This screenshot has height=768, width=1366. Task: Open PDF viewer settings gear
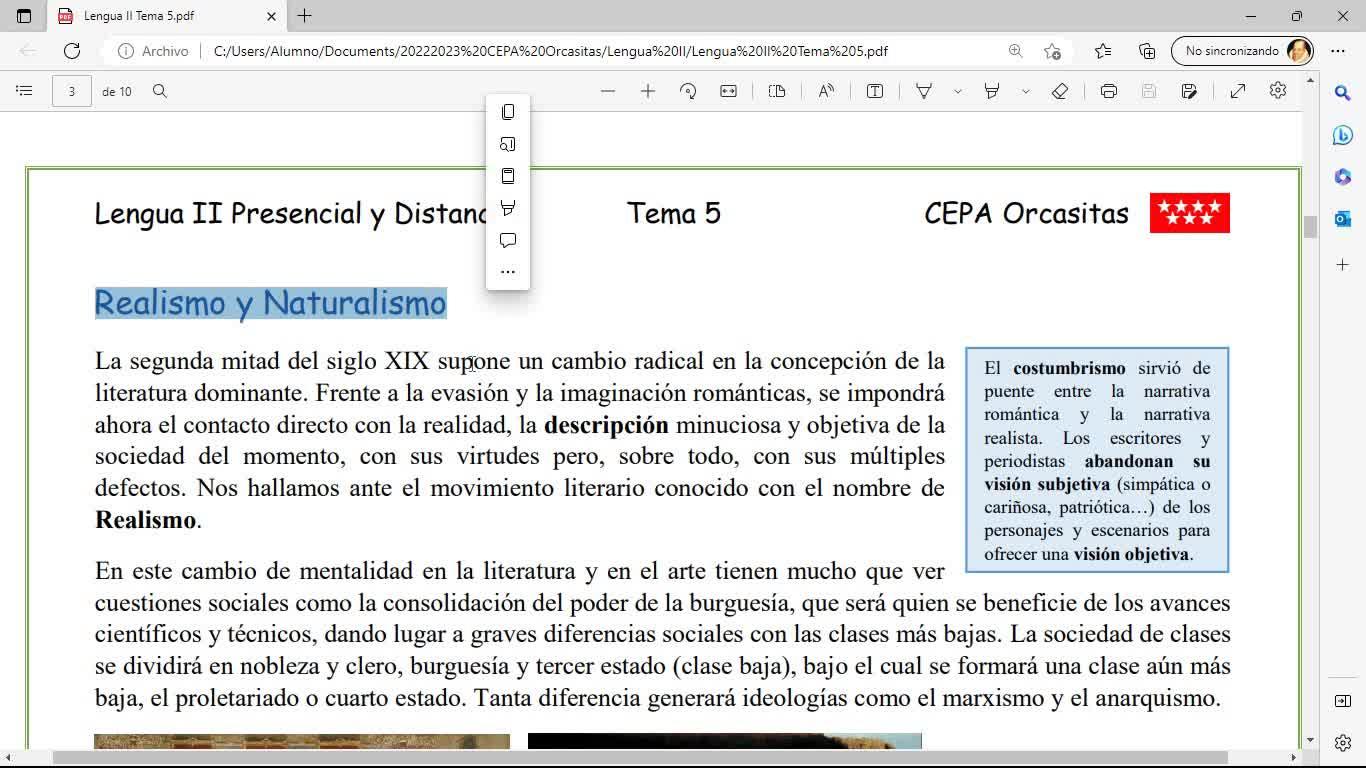tap(1278, 91)
